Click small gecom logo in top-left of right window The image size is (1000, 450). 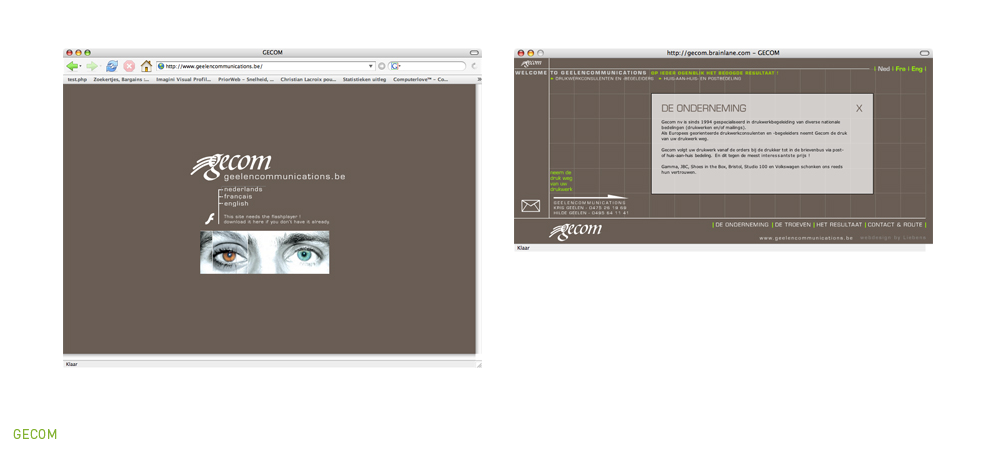[x=531, y=64]
